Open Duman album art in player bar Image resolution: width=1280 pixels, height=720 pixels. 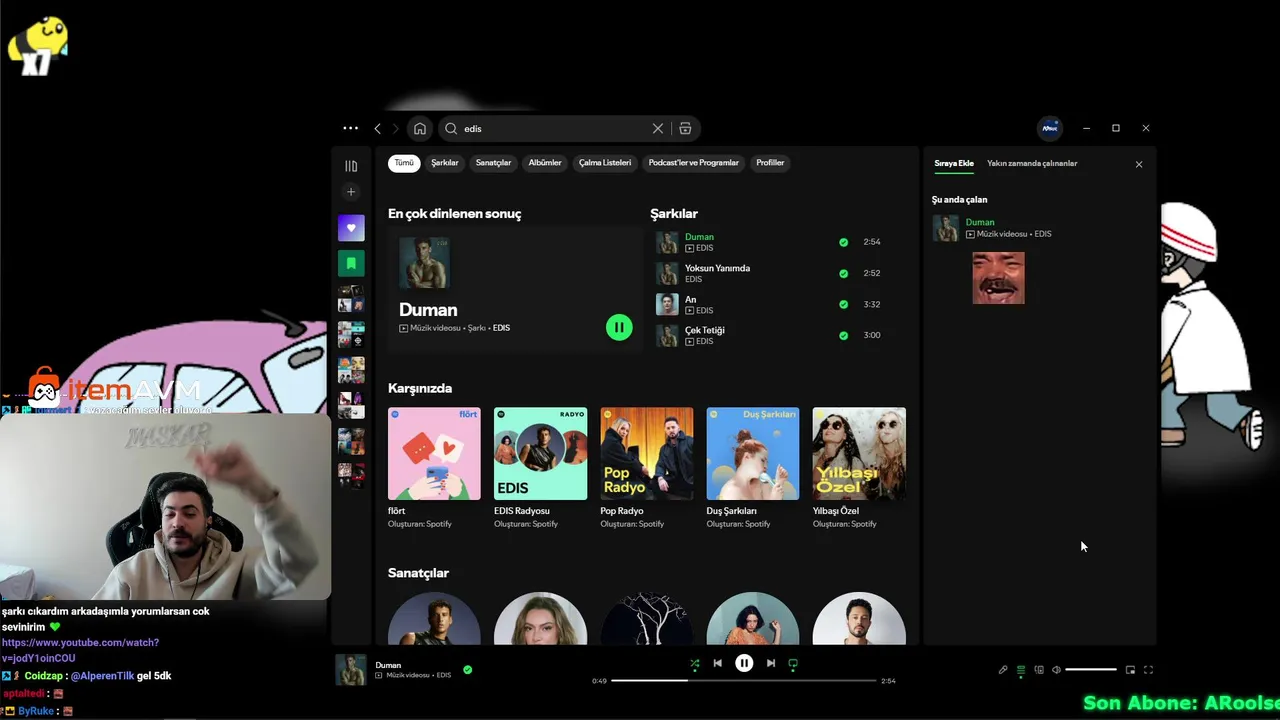[x=351, y=670]
